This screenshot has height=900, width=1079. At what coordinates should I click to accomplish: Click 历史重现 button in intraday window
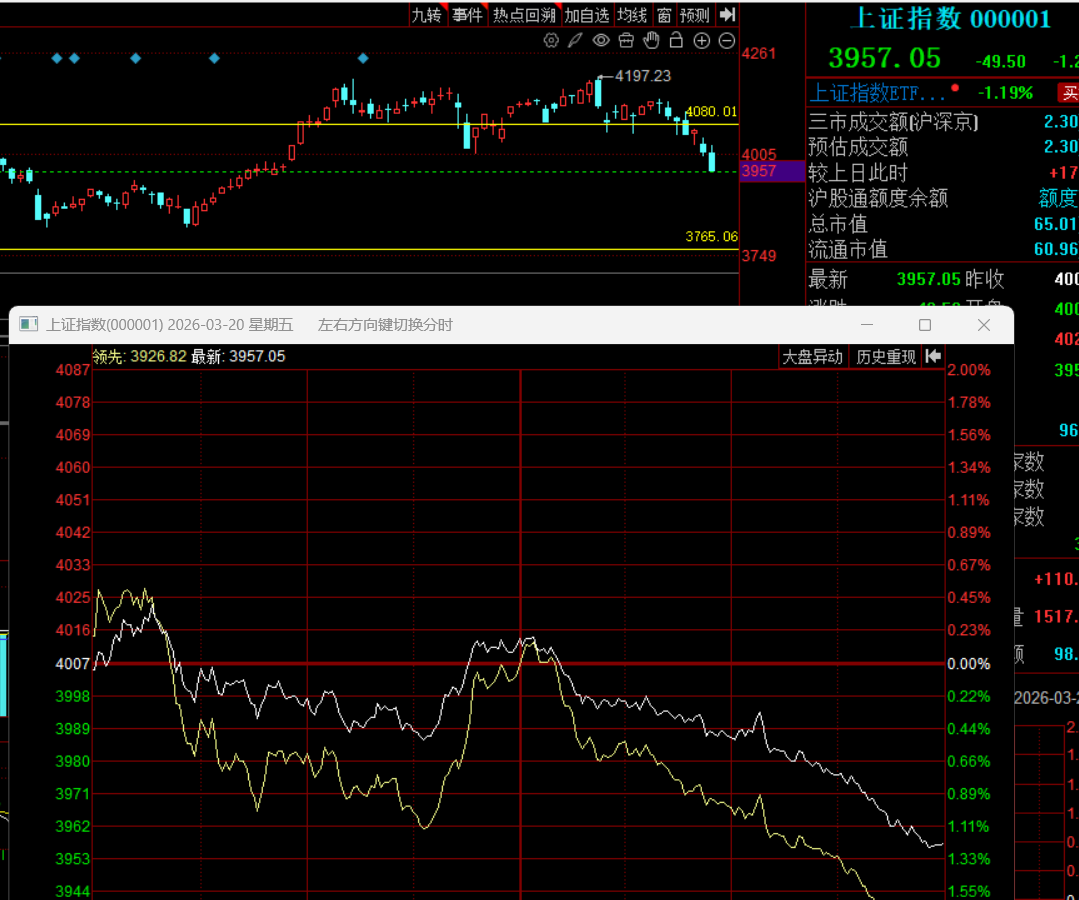886,357
